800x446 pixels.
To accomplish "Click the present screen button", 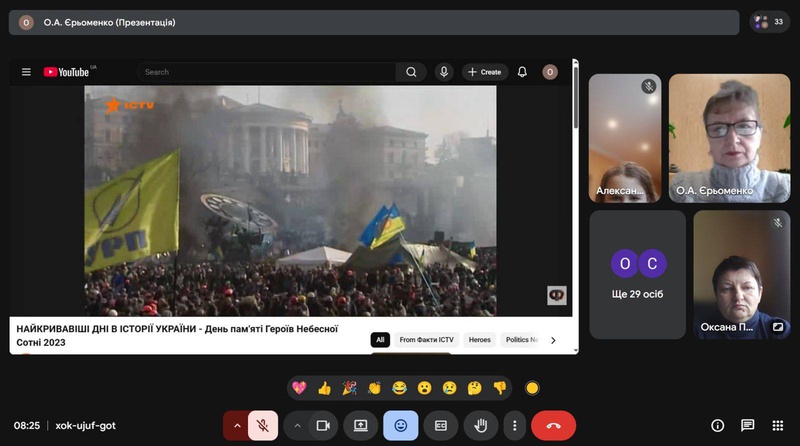I will (360, 425).
